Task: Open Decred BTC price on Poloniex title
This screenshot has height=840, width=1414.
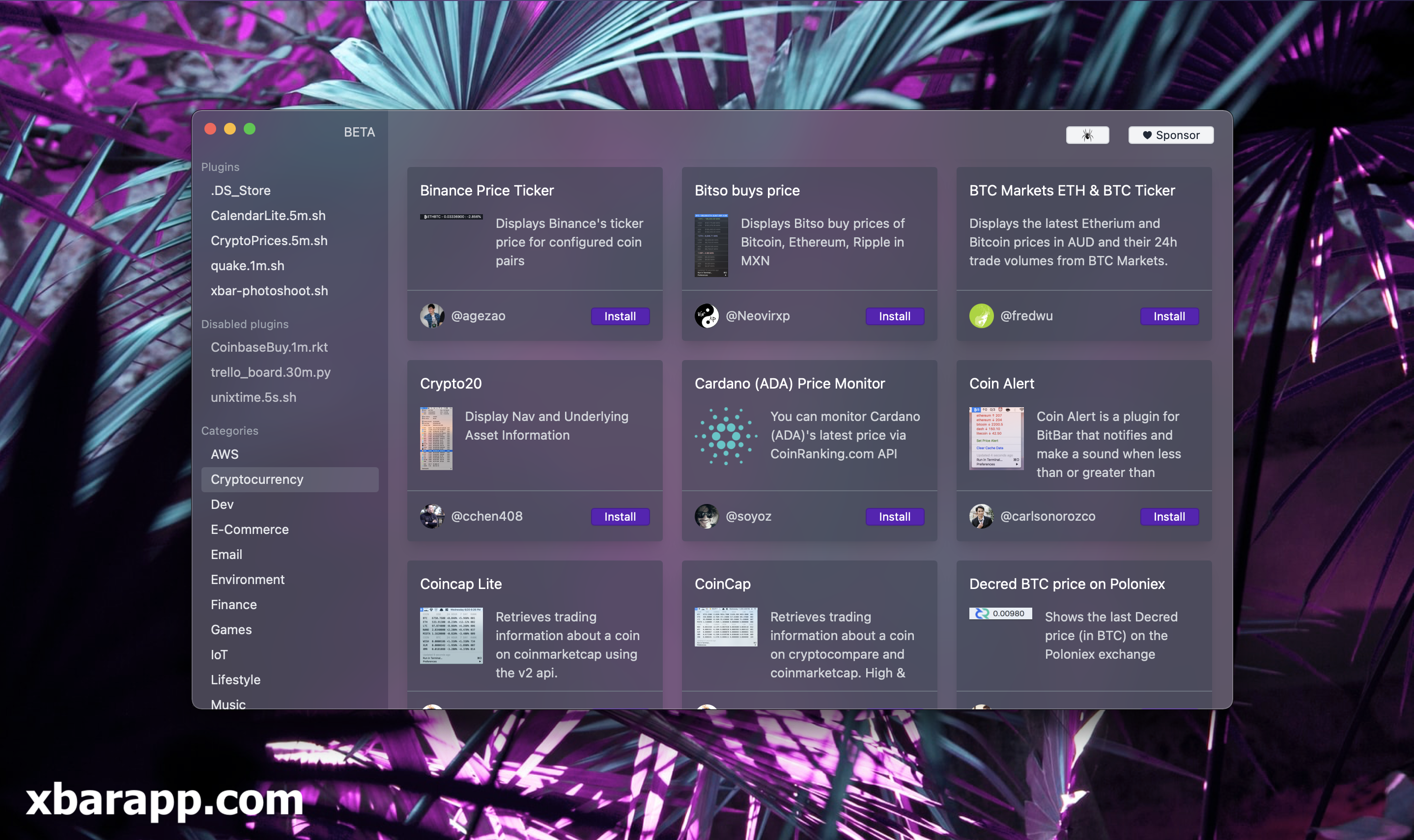Action: [x=1067, y=584]
